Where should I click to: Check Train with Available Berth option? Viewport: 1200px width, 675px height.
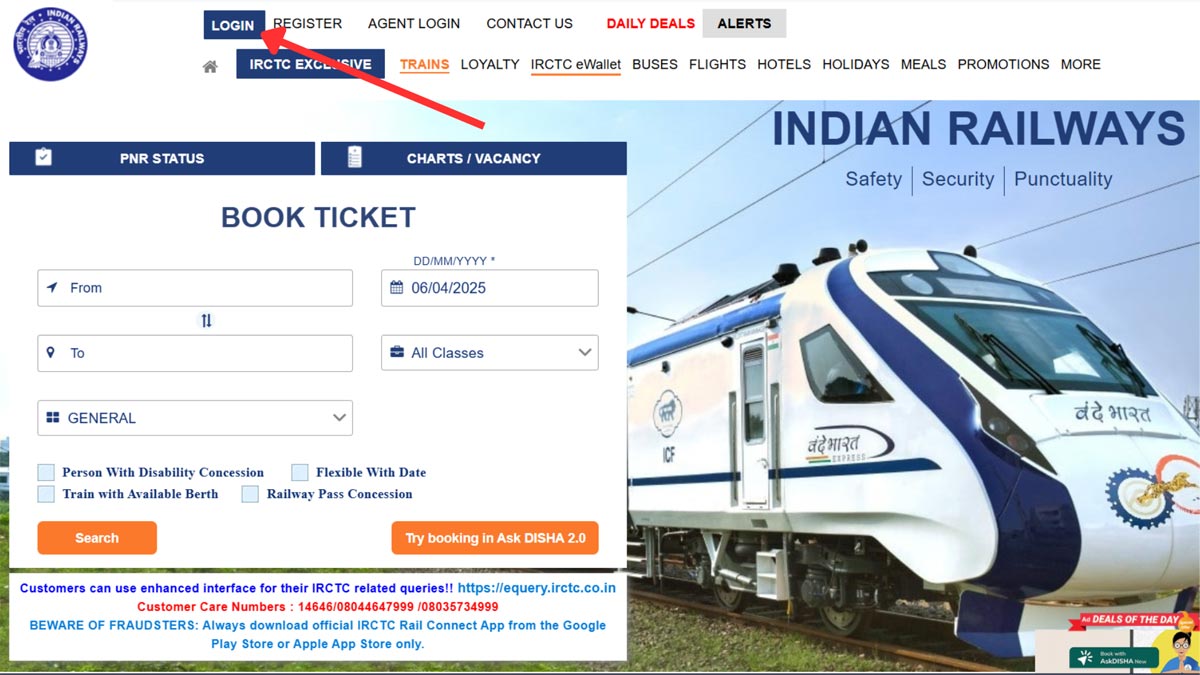(x=46, y=494)
